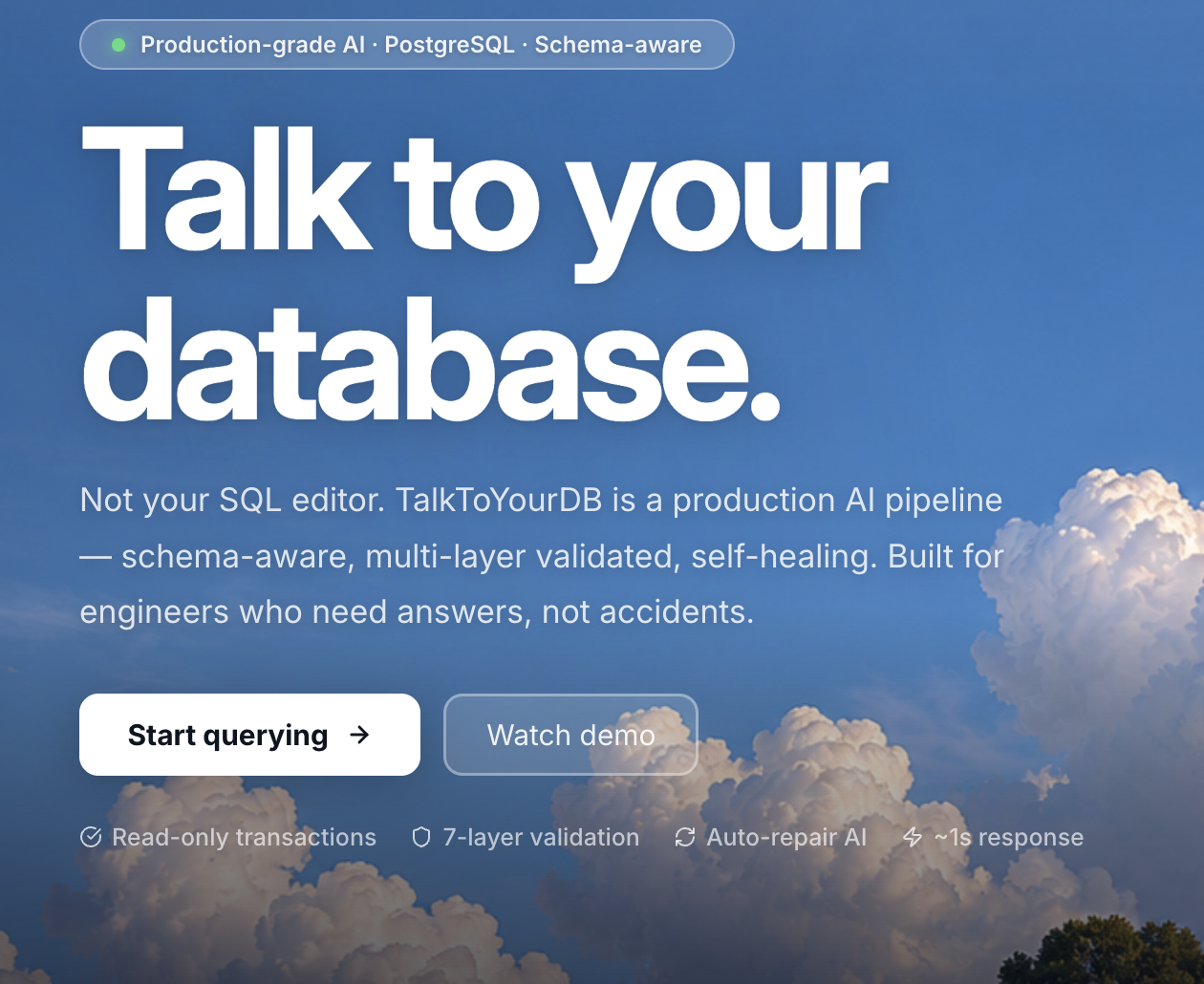Click the 'Read-only transactions' text
Screen dimensions: 1204x984
point(244,838)
